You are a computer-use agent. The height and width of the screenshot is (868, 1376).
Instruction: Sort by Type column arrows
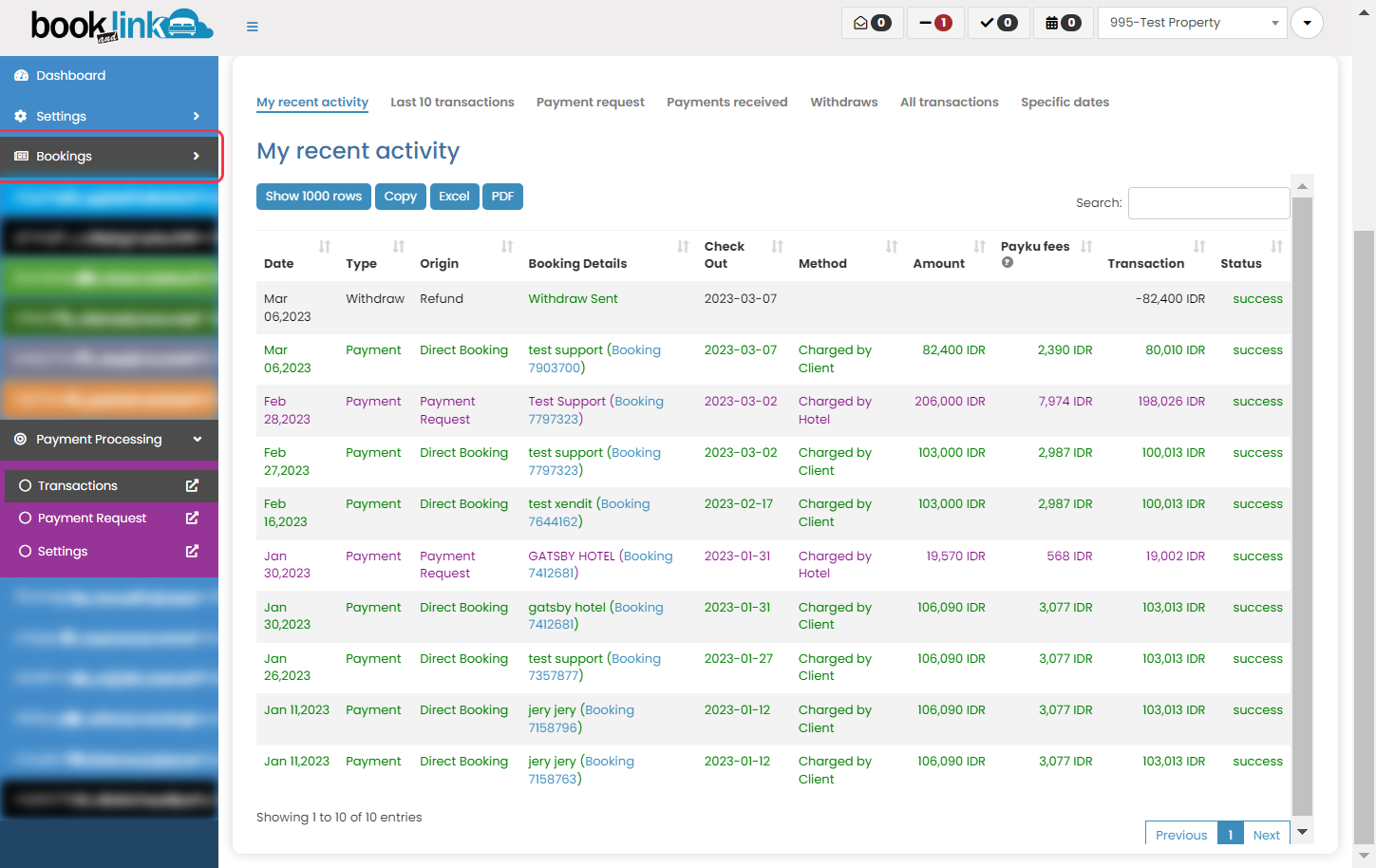coord(399,247)
